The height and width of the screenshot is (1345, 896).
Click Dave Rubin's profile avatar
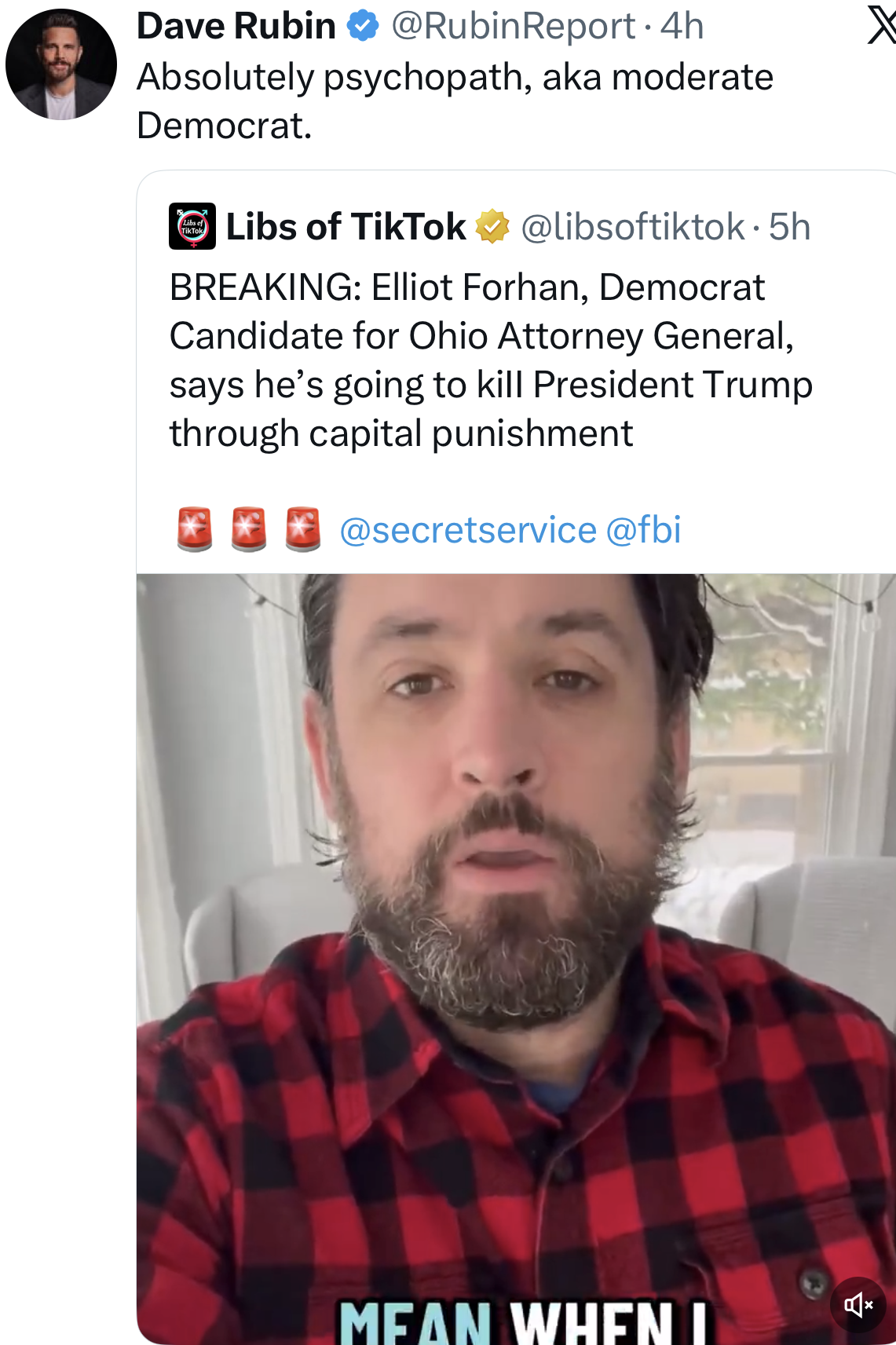pos(61,64)
